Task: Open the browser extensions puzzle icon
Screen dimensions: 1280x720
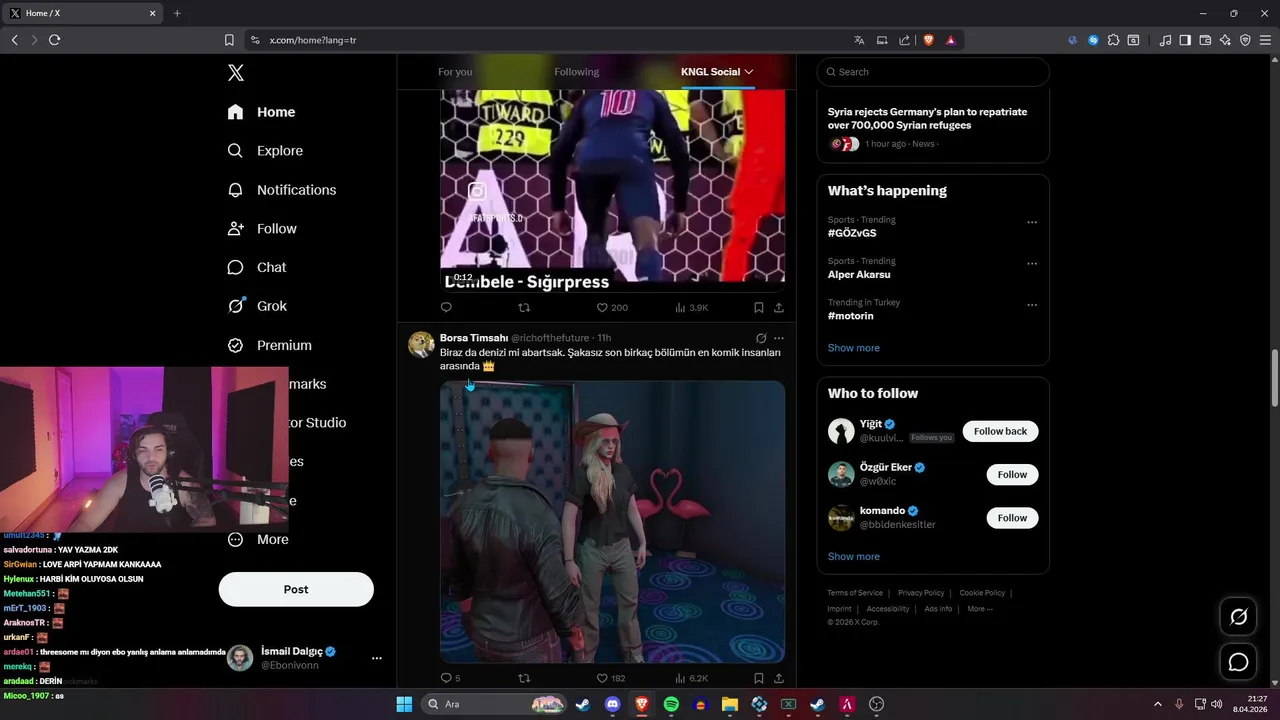Action: click(1113, 40)
